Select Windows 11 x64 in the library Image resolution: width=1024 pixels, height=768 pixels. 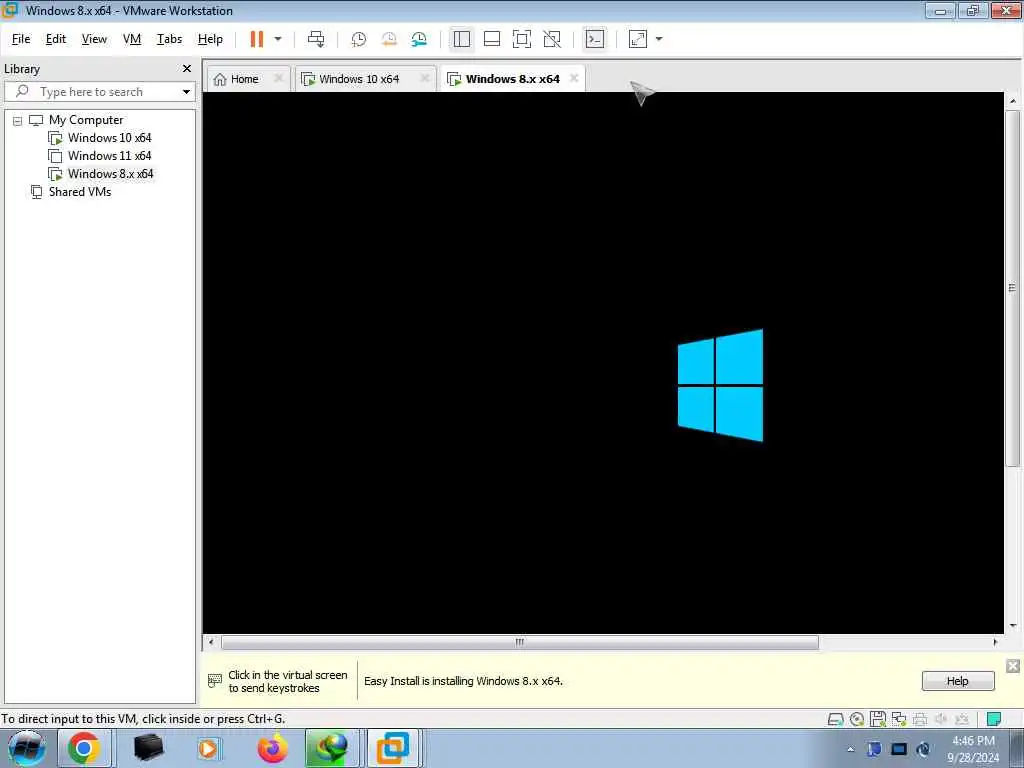click(x=109, y=156)
